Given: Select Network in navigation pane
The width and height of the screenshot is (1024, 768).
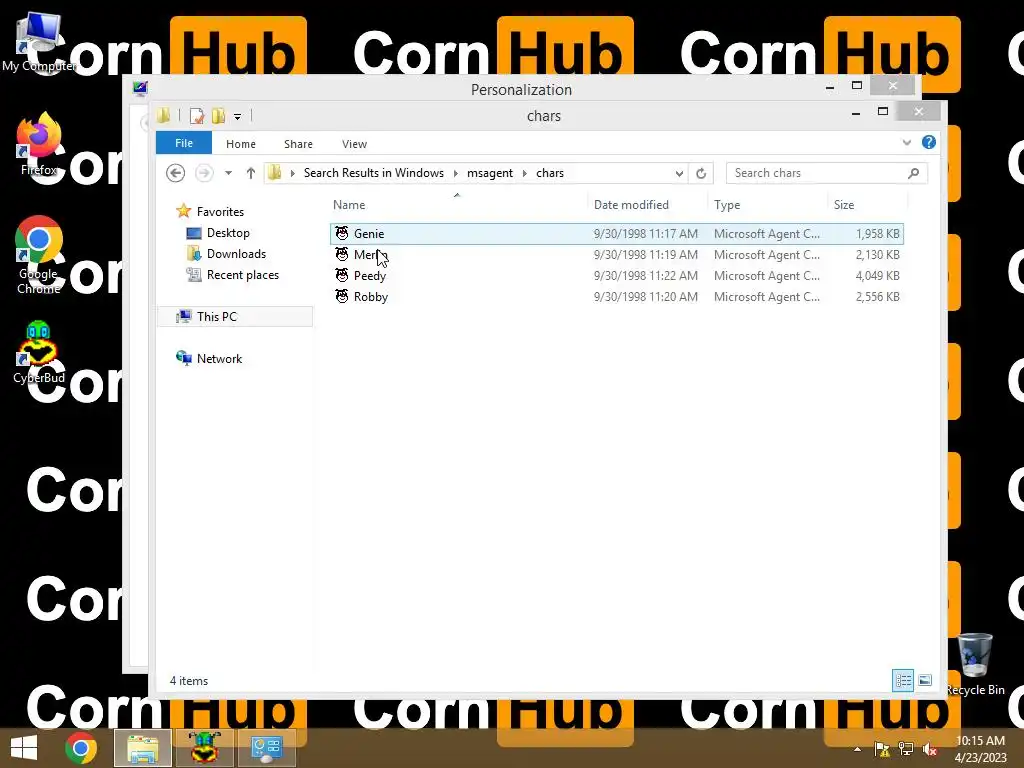Looking at the screenshot, I should tap(219, 359).
